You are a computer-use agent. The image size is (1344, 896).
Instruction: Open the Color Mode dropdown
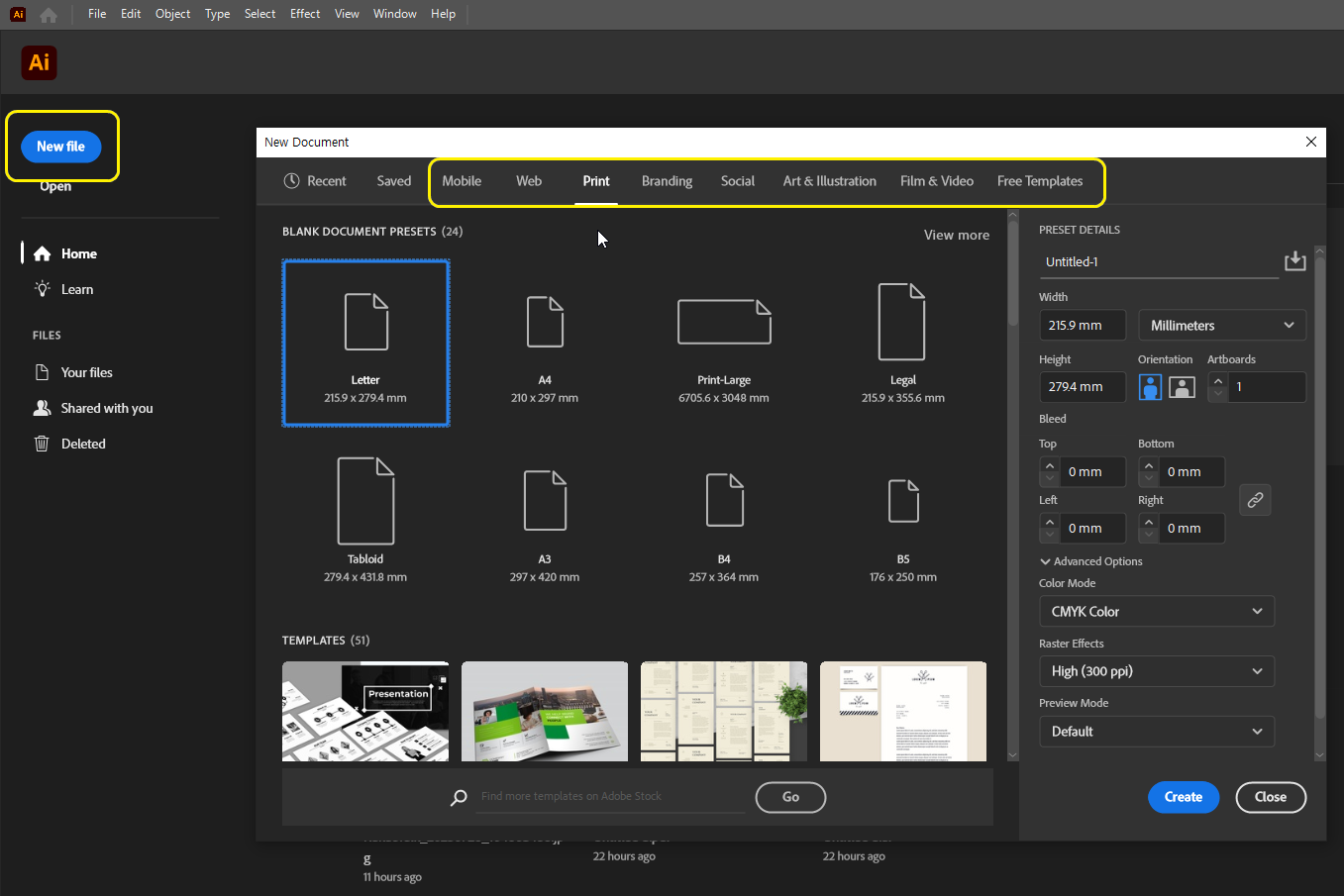point(1157,611)
